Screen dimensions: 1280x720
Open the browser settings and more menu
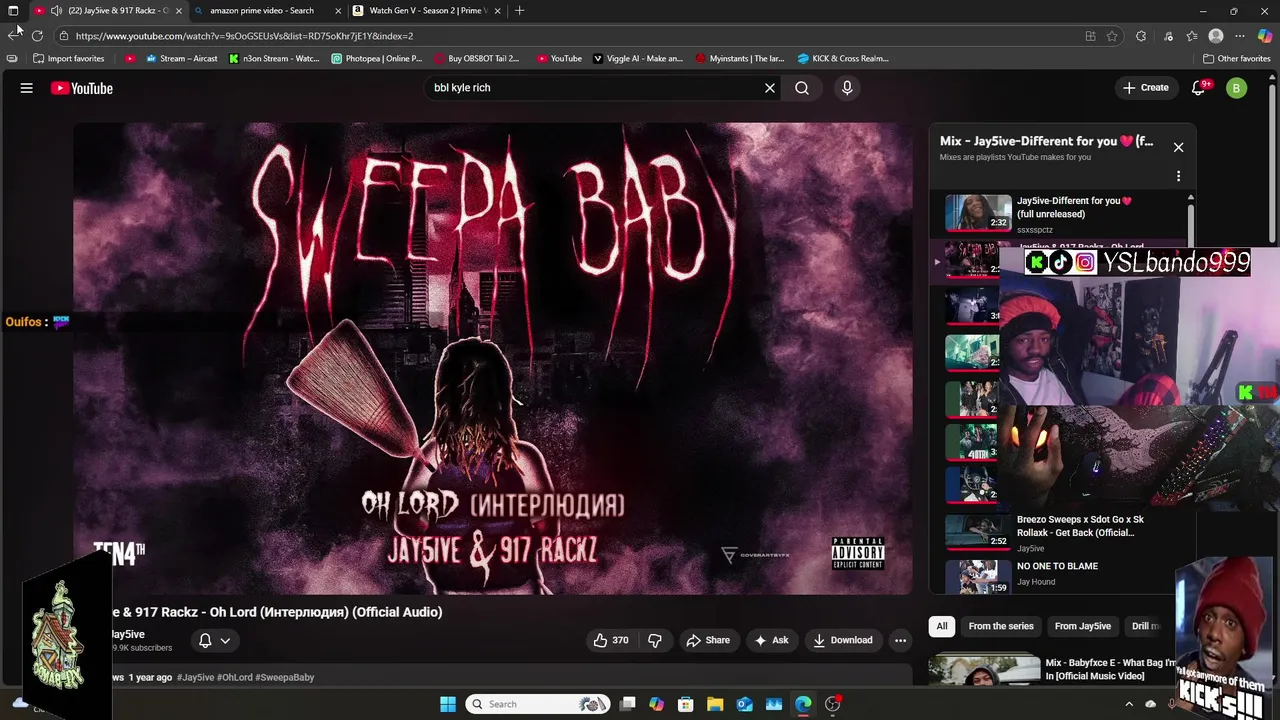click(x=1240, y=36)
